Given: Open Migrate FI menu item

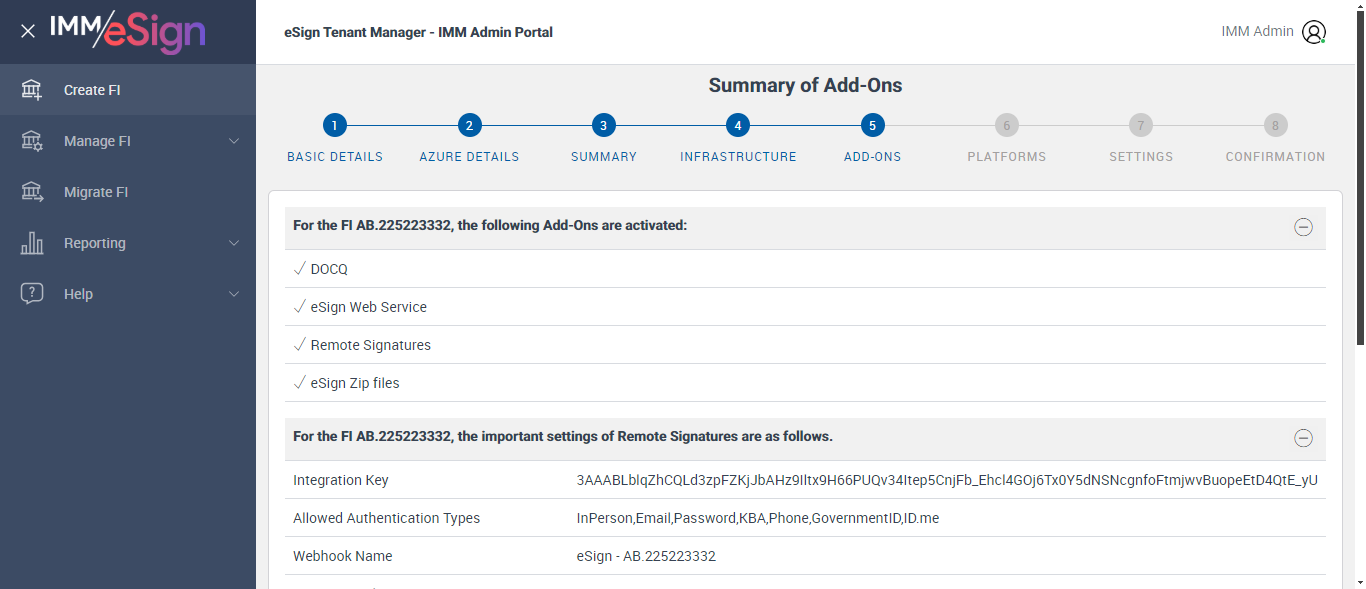Looking at the screenshot, I should [96, 192].
